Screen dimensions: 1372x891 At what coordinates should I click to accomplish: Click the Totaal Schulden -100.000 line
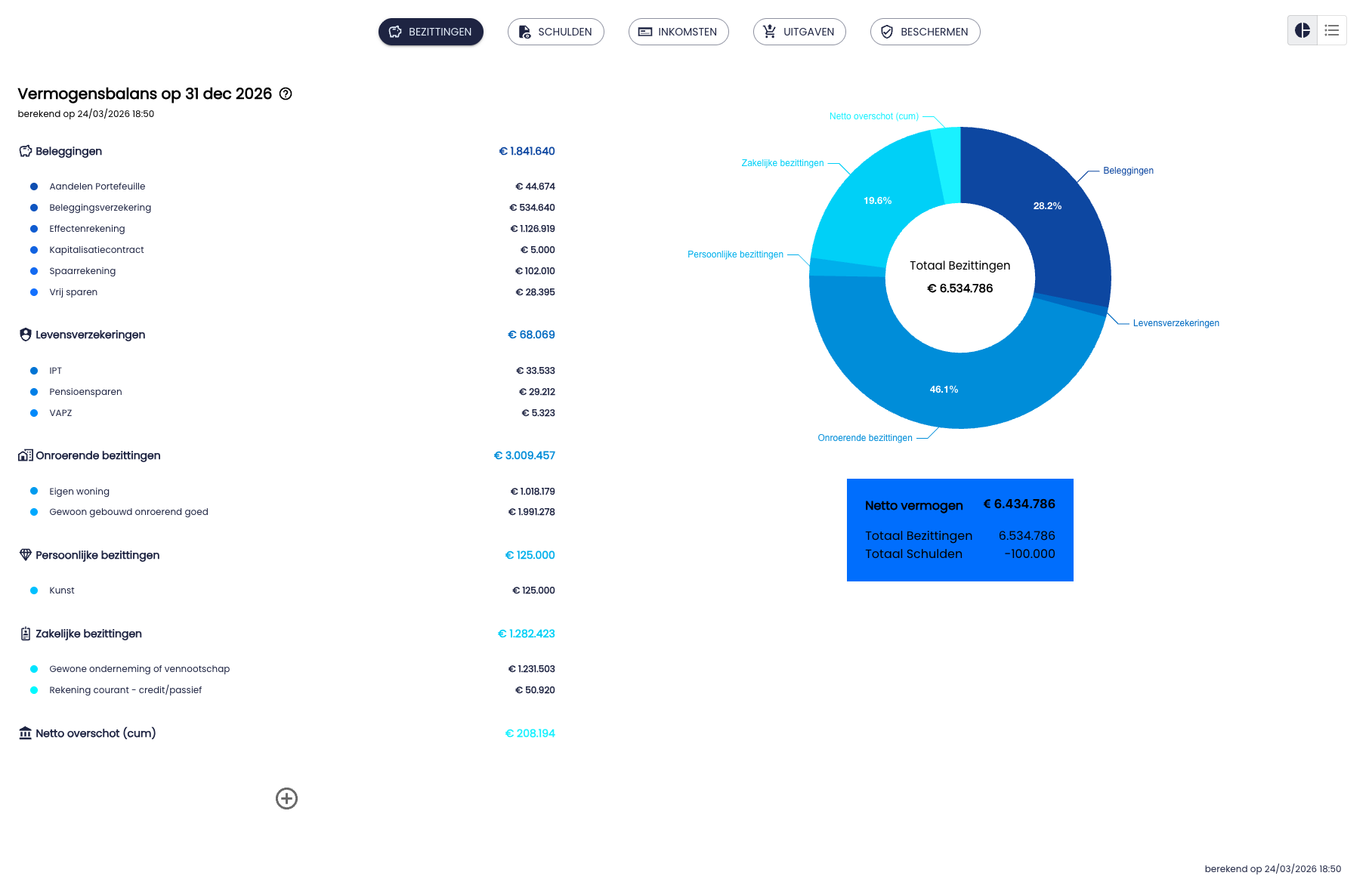[960, 554]
